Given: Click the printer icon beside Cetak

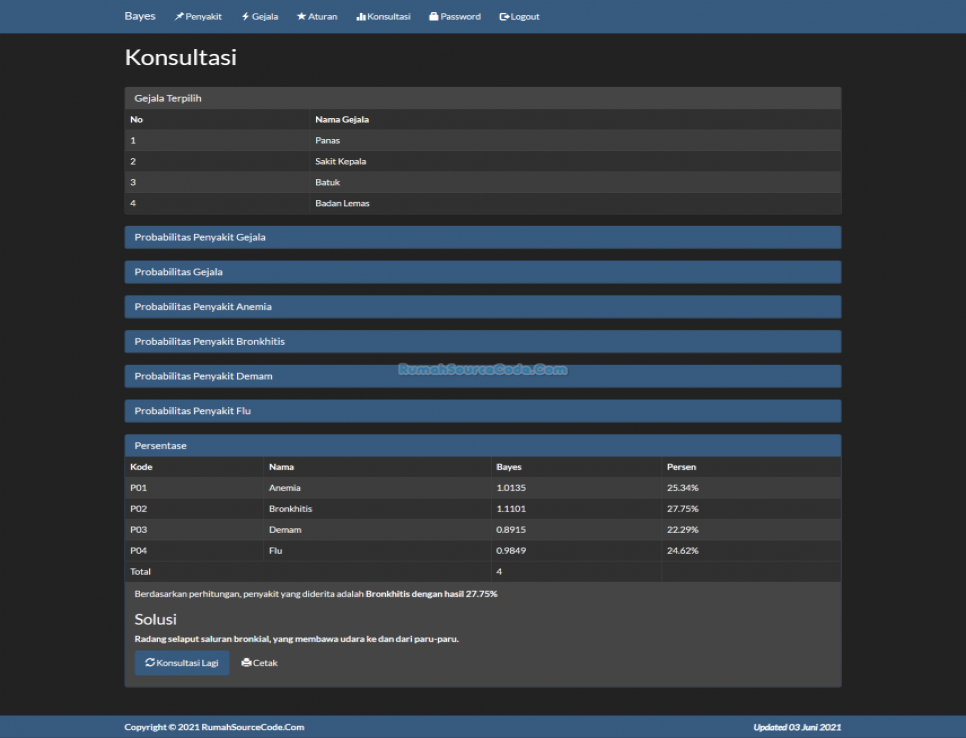Looking at the screenshot, I should coord(246,663).
